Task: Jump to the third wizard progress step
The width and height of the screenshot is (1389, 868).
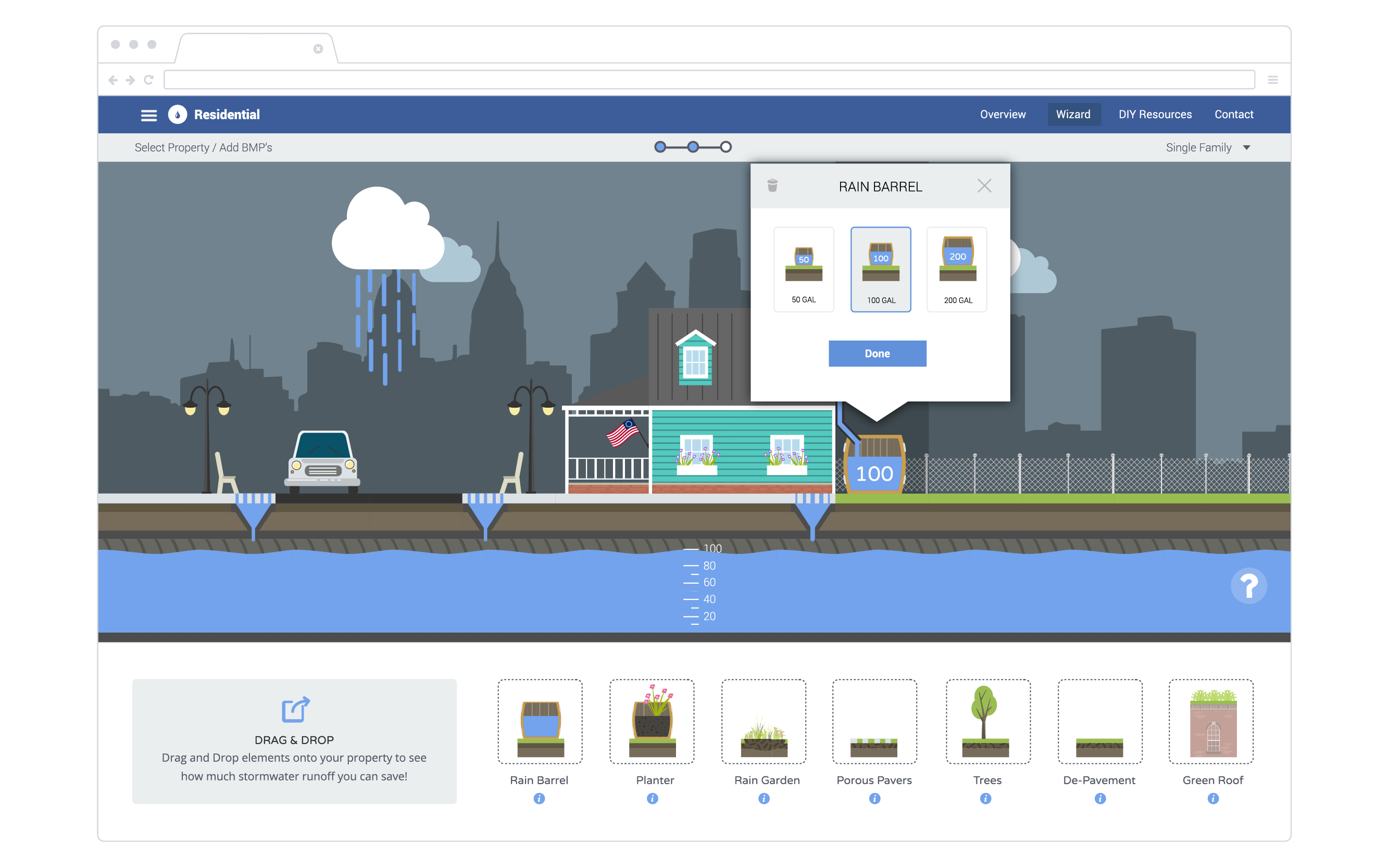Action: tap(726, 147)
